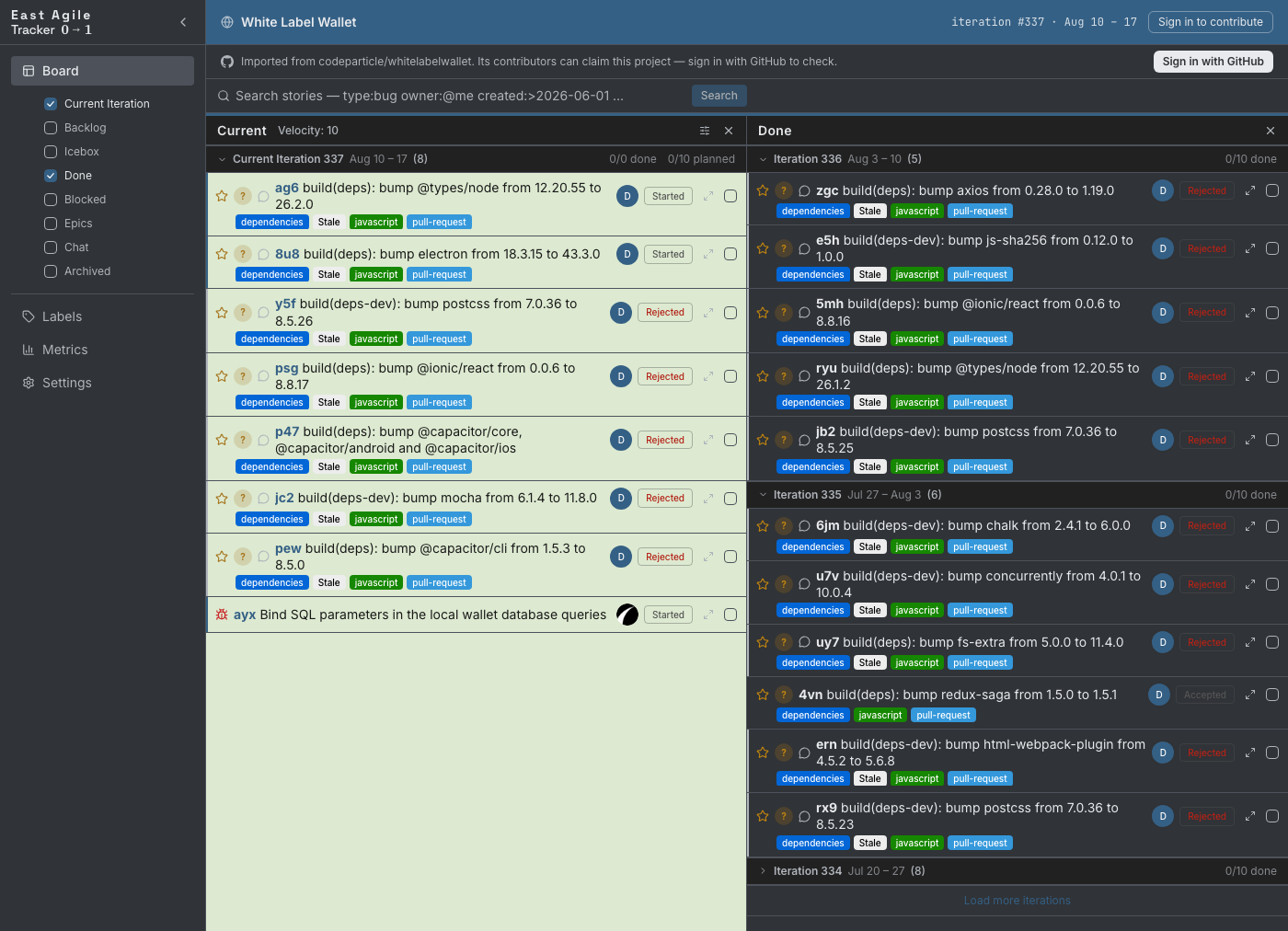The height and width of the screenshot is (931, 1288).
Task: Expand story 4vn redux-saga details
Action: pyautogui.click(x=1250, y=695)
